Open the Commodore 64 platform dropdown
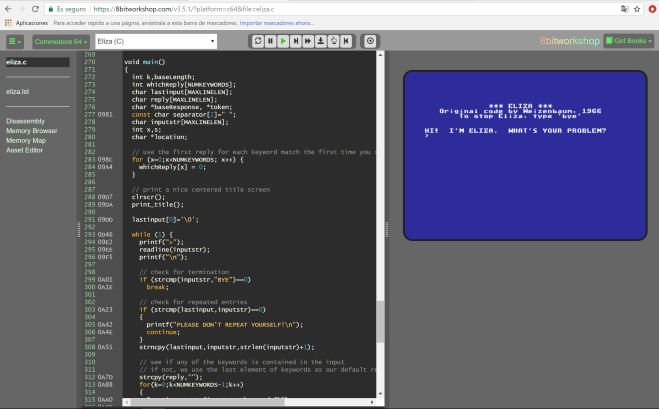Screen dimensions: 659x409 [61, 41]
